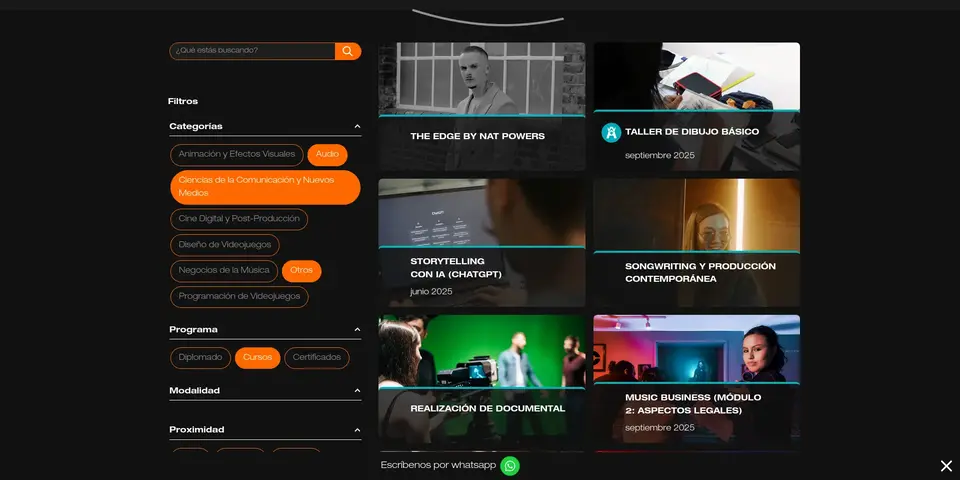960x480 pixels.
Task: Click the orange search magnifier button
Action: coord(347,51)
